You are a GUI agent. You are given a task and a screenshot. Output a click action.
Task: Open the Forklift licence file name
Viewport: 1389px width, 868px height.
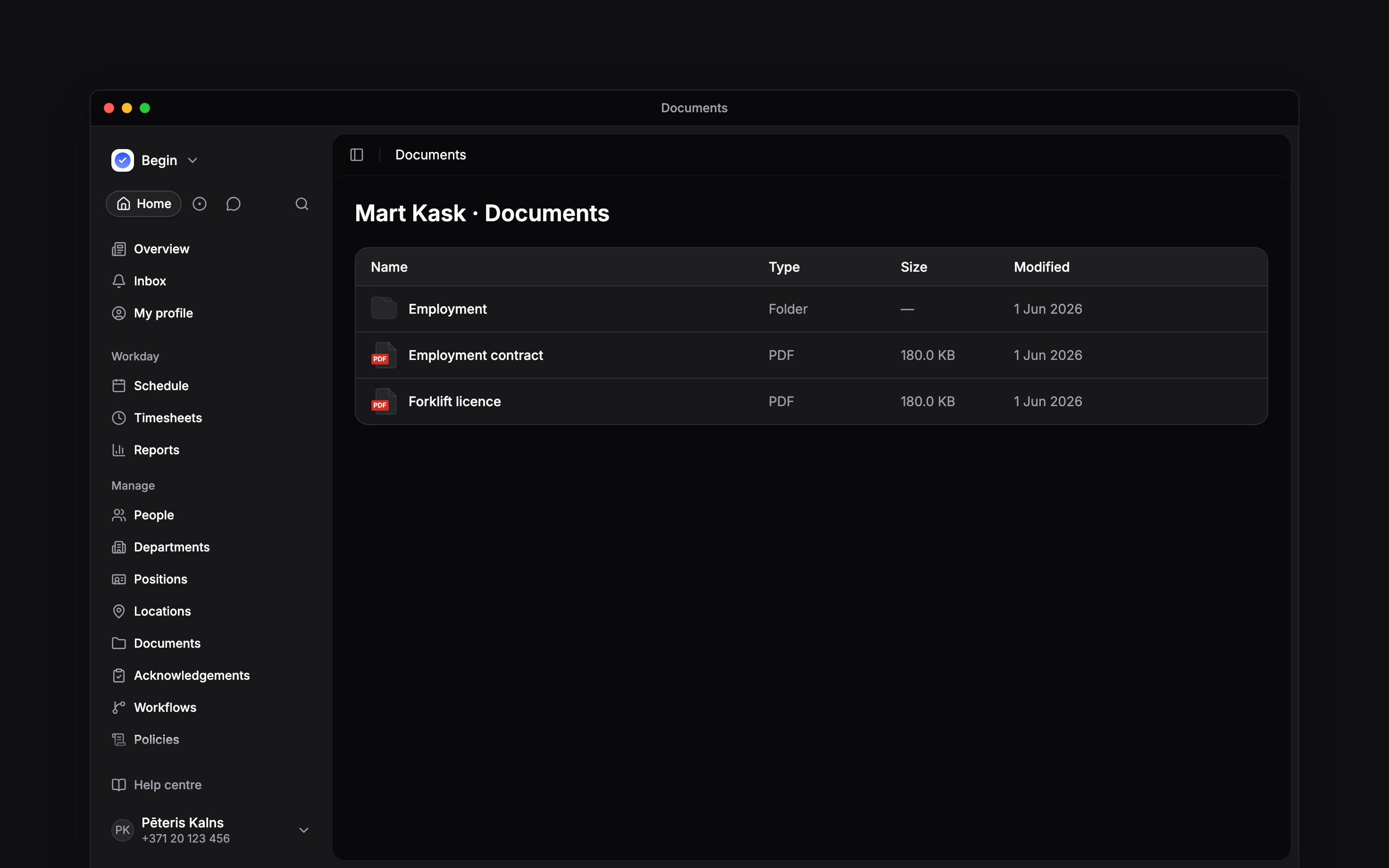454,401
